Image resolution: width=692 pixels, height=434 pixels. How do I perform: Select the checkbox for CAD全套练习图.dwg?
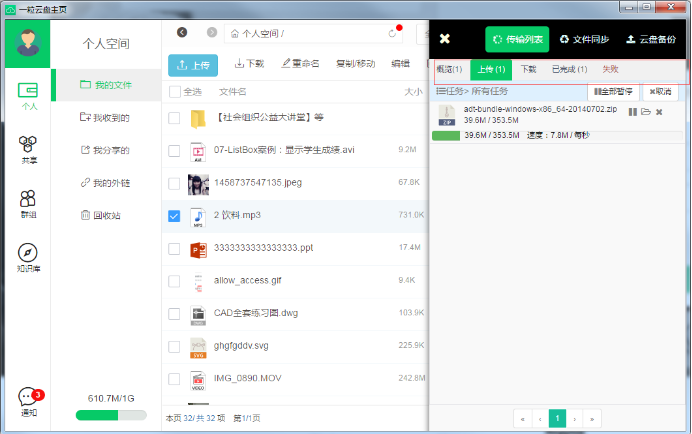click(175, 314)
